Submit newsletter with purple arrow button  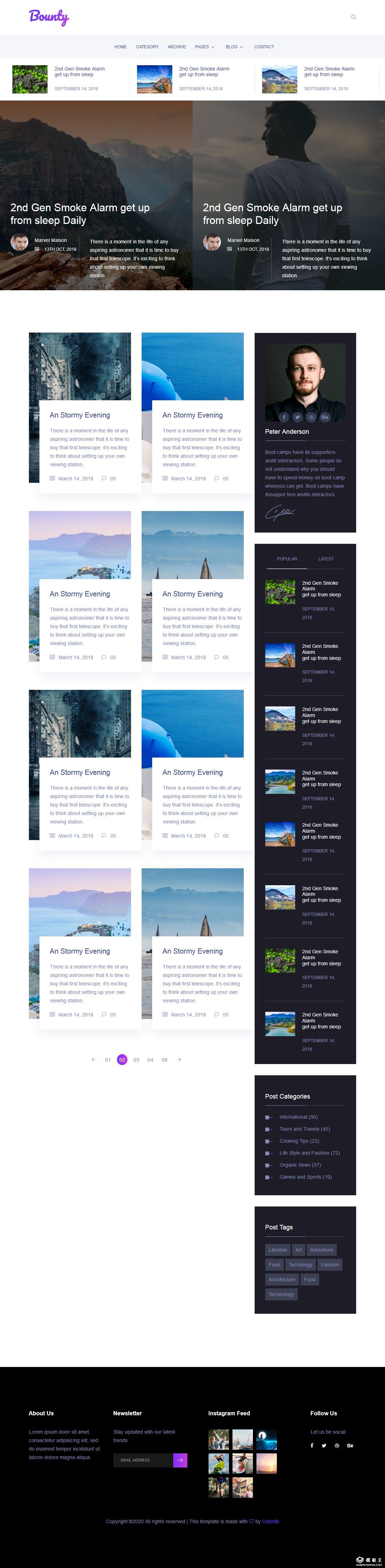point(180,1460)
